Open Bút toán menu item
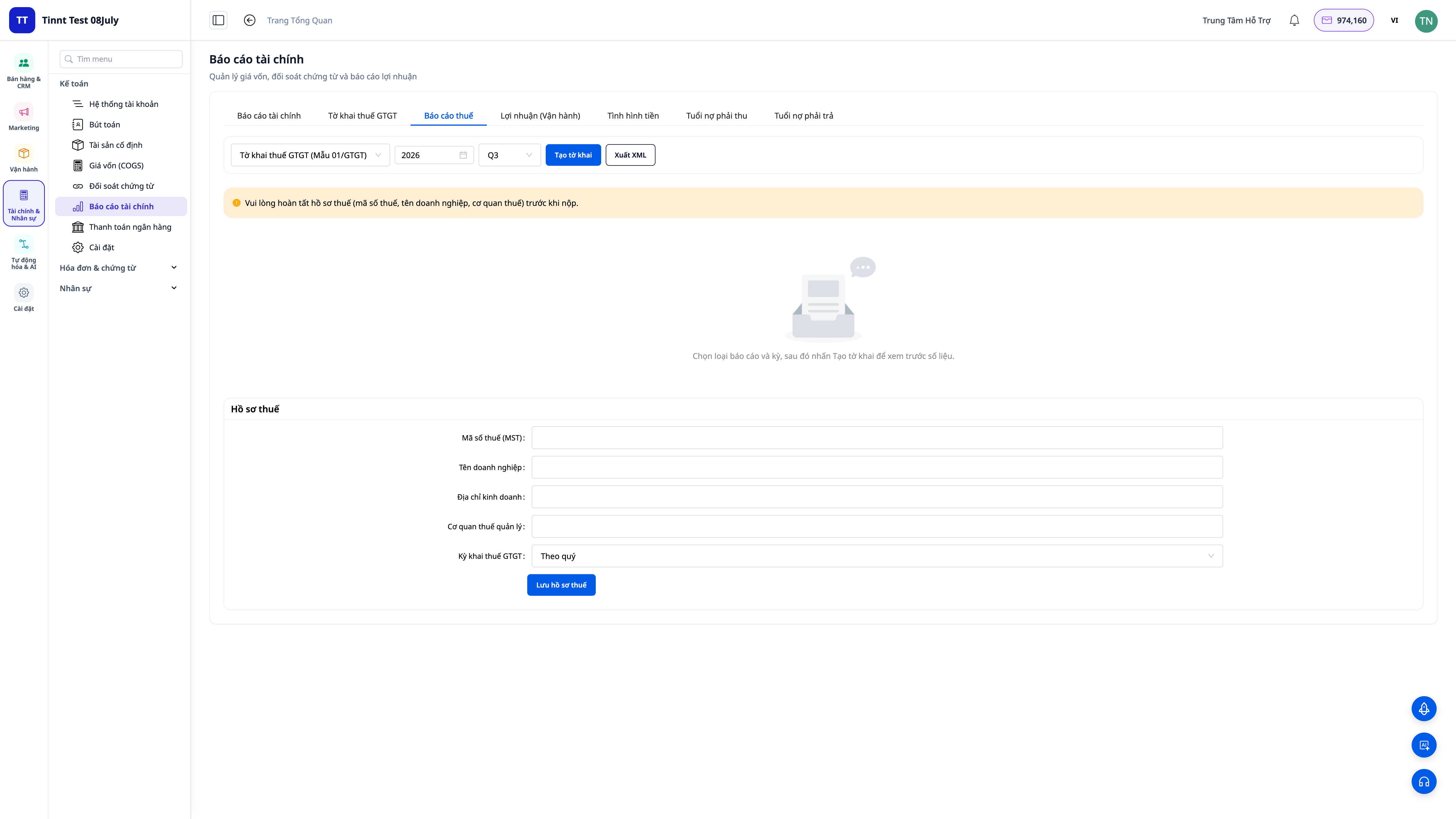Screen dimensions: 1456x819 tap(121, 124)
